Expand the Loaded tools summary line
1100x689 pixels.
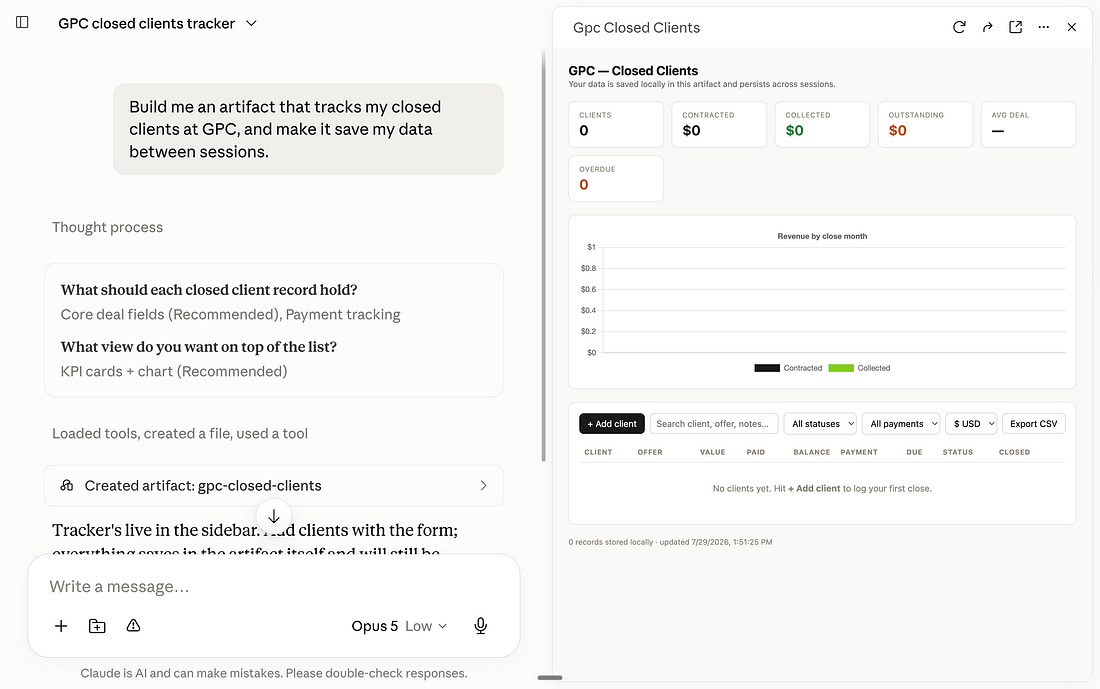coord(180,434)
